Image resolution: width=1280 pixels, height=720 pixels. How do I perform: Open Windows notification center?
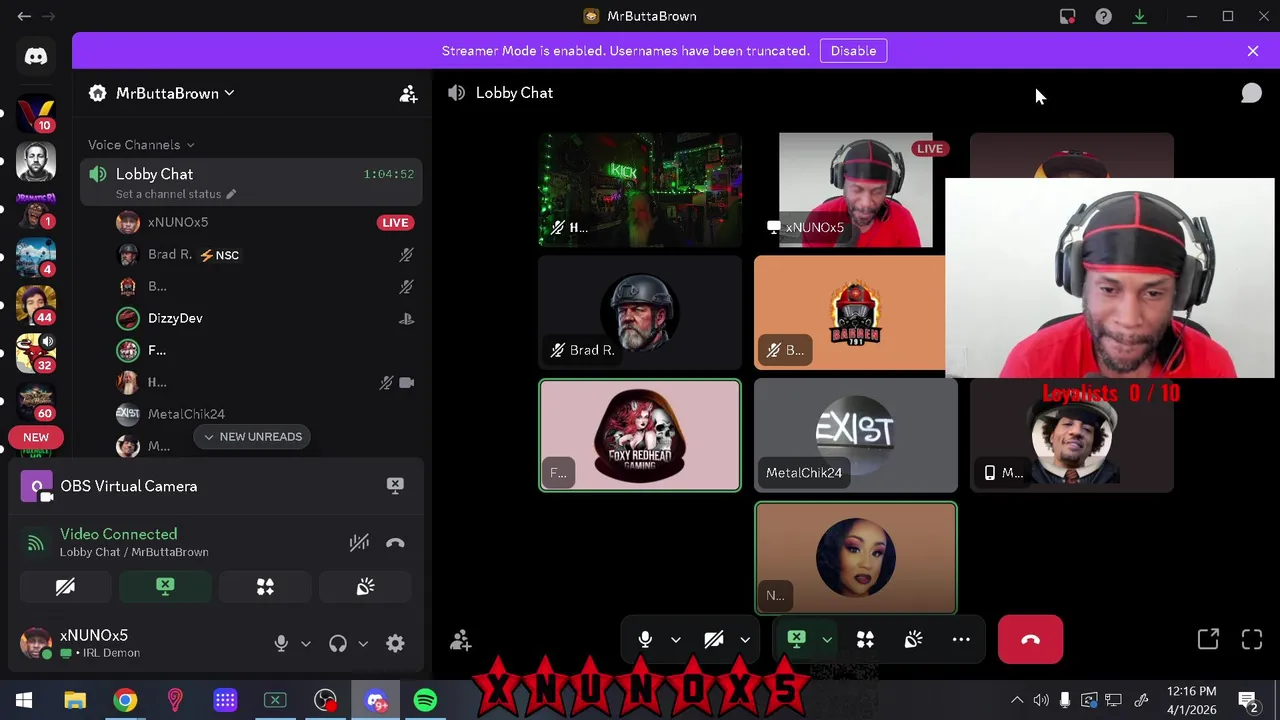pyautogui.click(x=1248, y=700)
